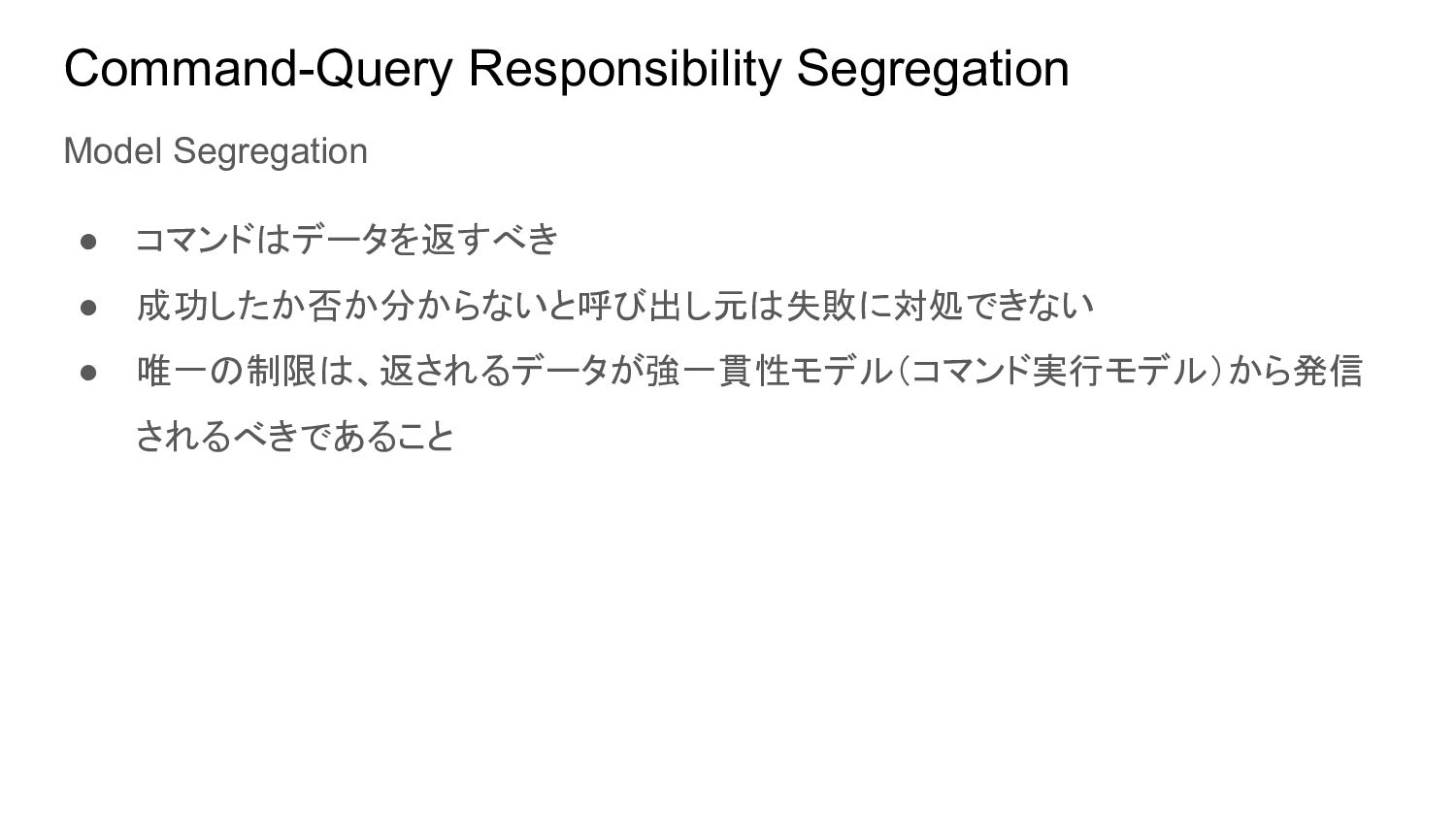Select the Model Segregation subtitle

(x=215, y=151)
